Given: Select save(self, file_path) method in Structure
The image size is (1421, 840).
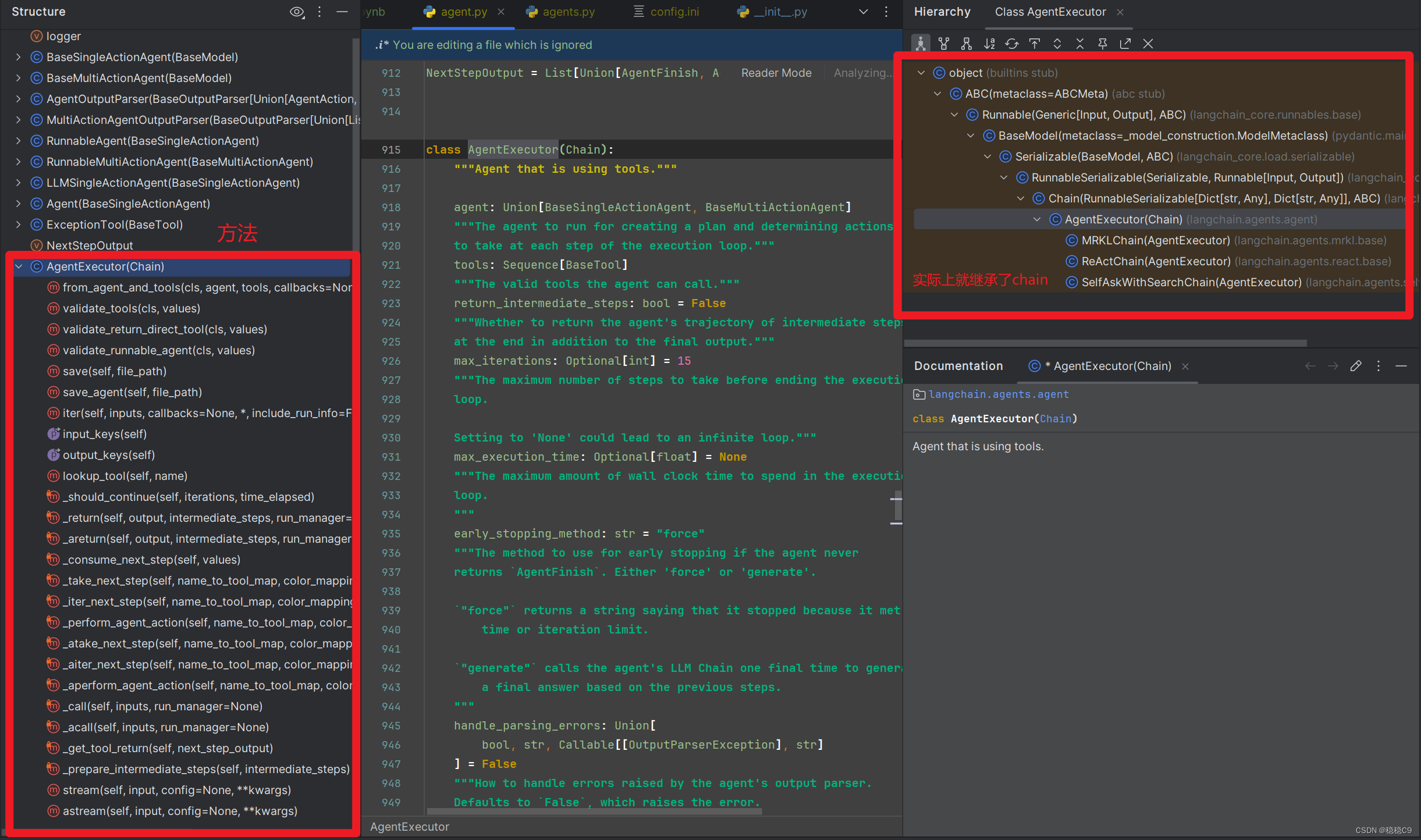Looking at the screenshot, I should [x=115, y=371].
